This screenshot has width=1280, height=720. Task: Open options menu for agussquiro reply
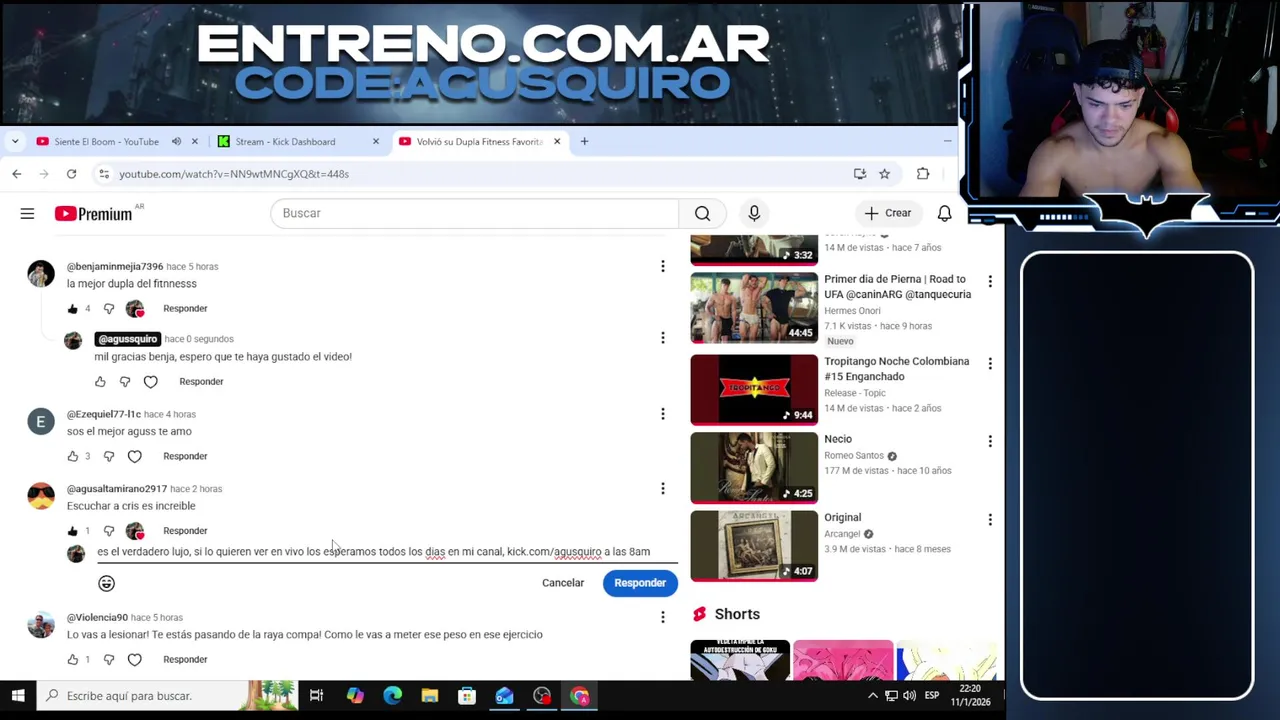pos(662,338)
